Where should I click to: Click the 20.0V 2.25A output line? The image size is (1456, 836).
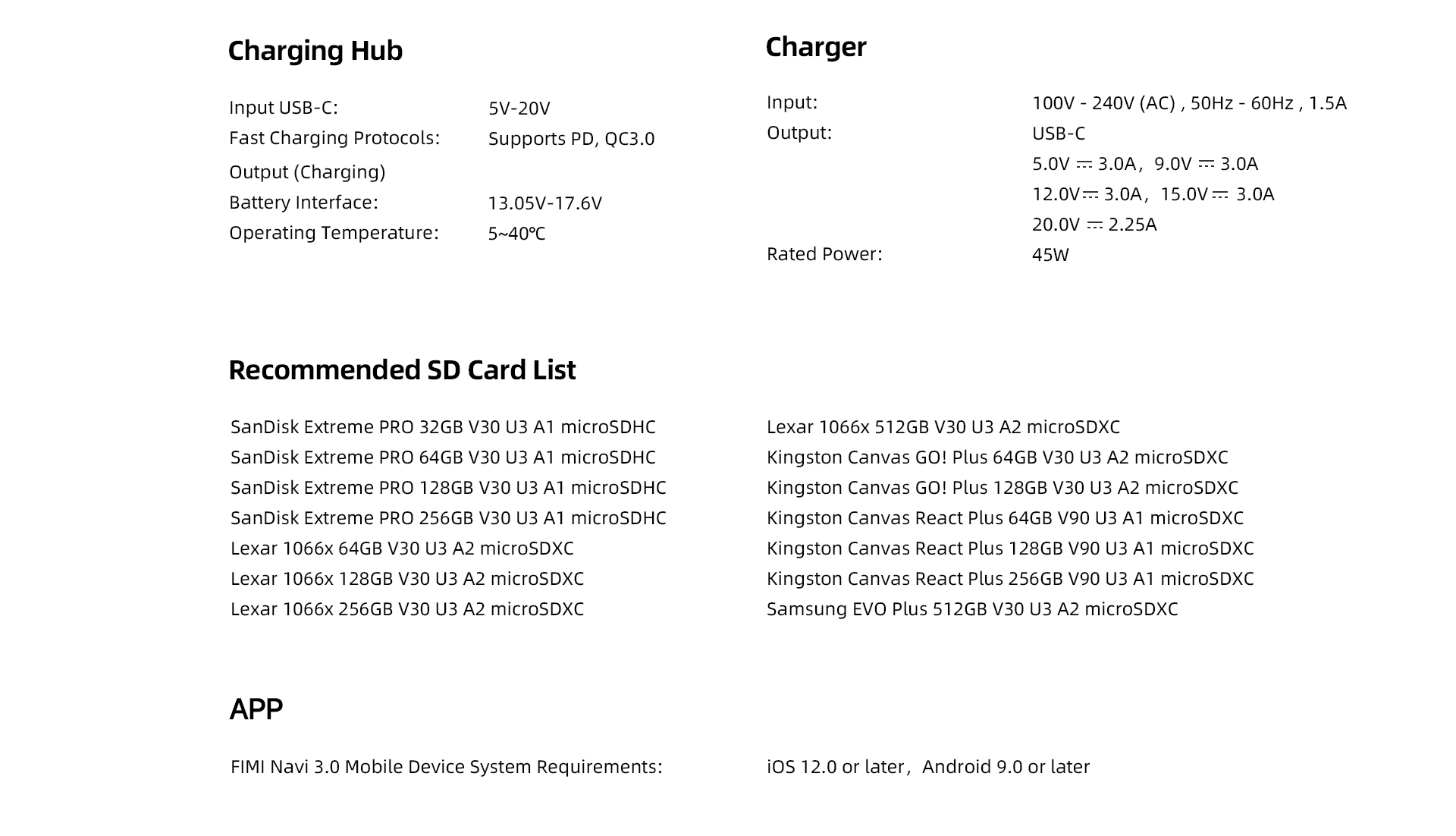point(1094,225)
